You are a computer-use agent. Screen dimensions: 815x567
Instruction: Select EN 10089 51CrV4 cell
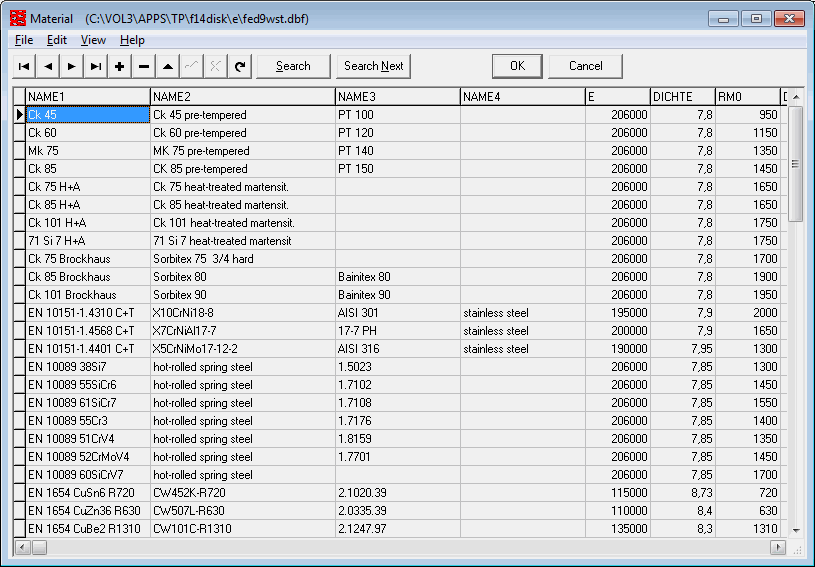(88, 439)
